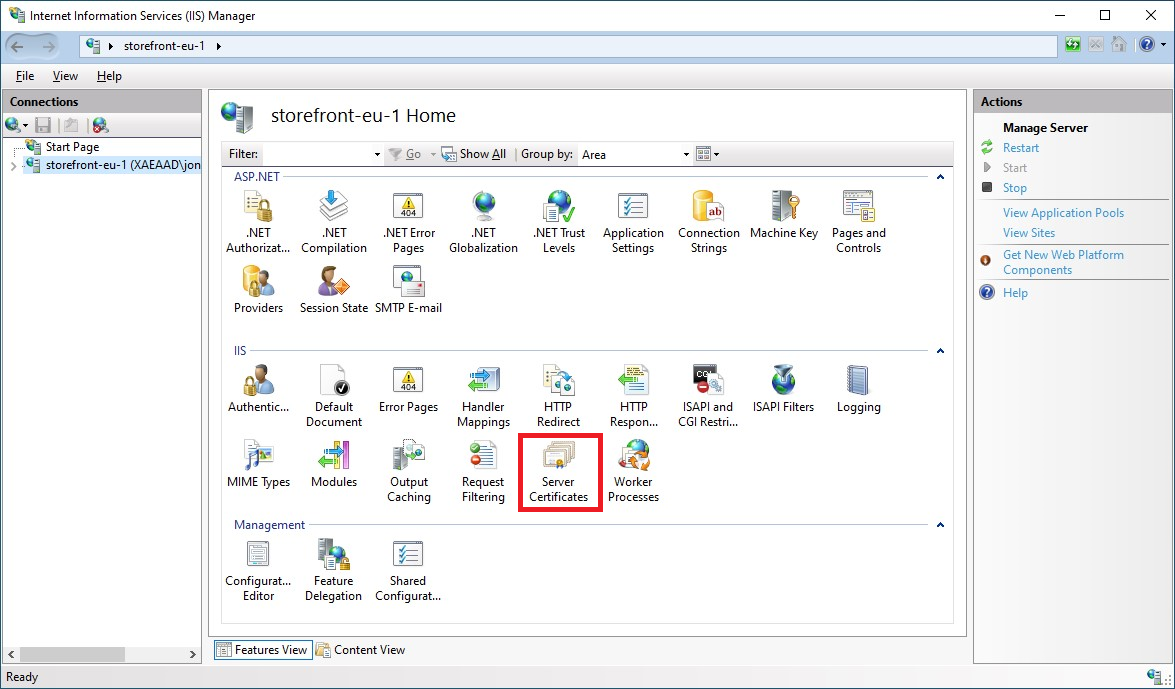Screen dimensions: 1175x689
Task: Open the MIME Types feature
Action: pyautogui.click(x=259, y=463)
